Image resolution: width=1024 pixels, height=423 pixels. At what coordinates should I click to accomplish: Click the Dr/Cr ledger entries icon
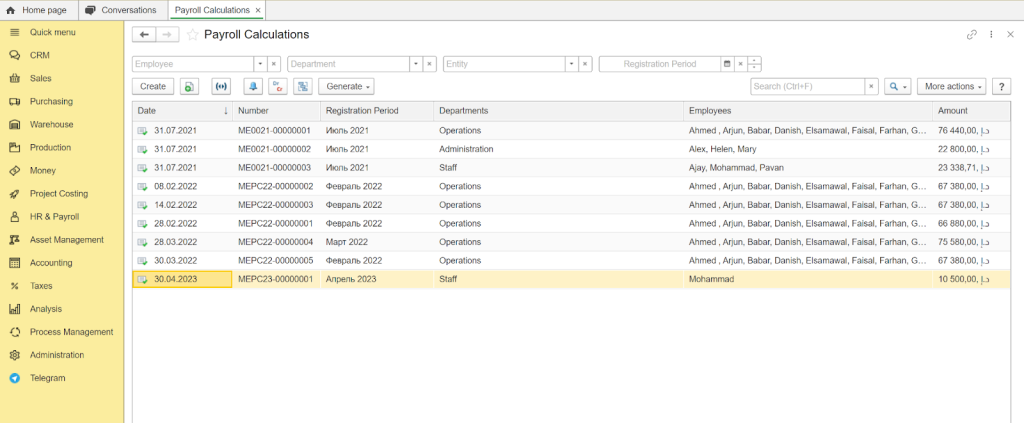(x=278, y=87)
